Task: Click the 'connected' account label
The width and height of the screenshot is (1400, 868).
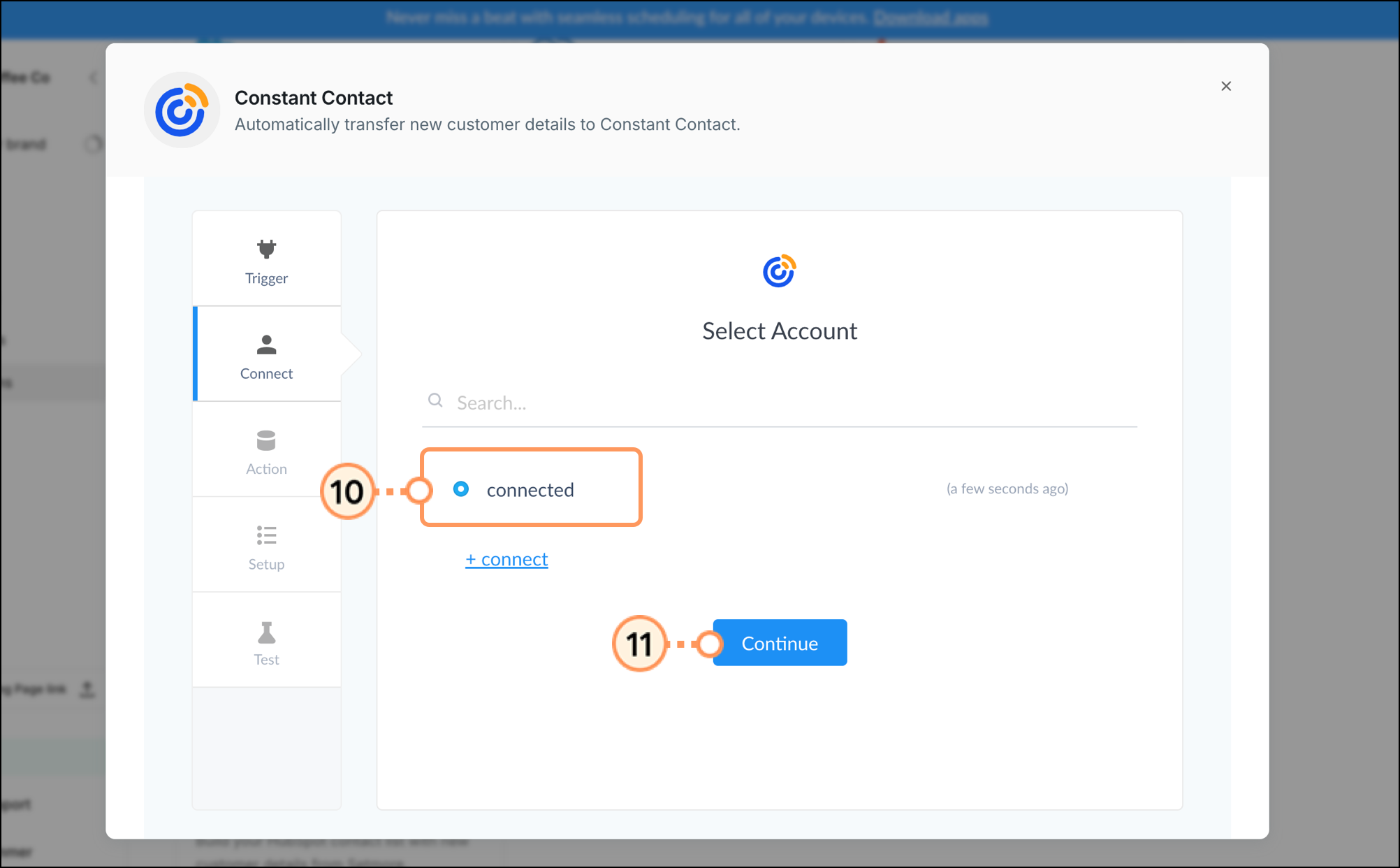Action: pos(530,490)
